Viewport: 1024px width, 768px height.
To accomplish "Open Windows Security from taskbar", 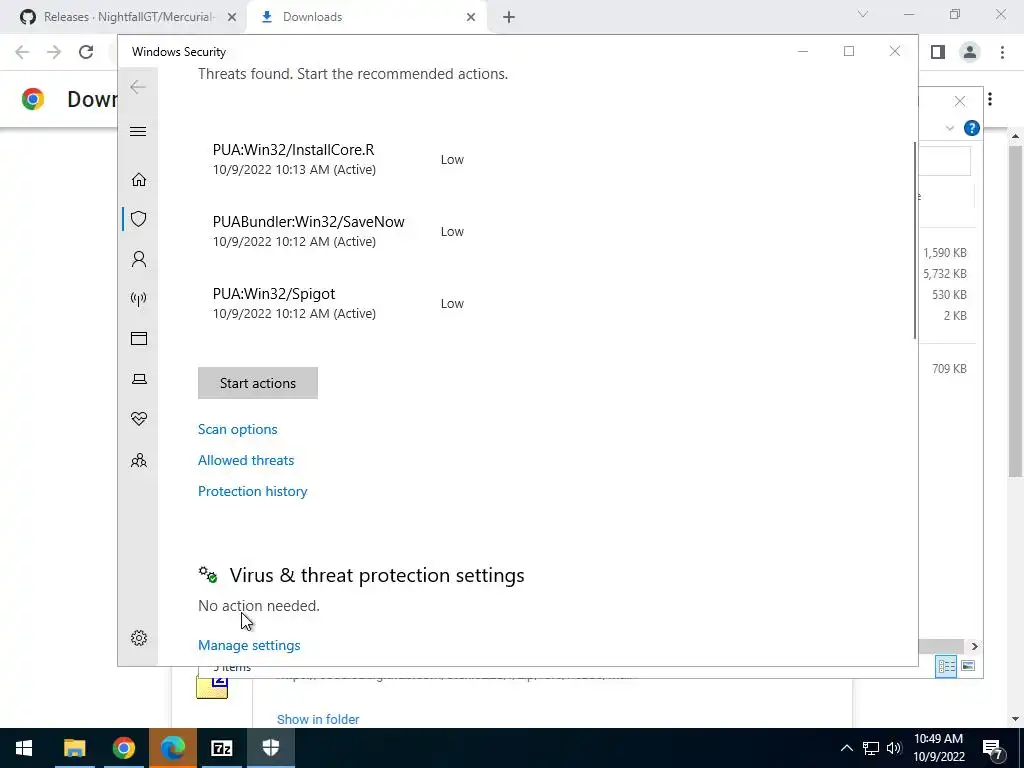I will point(270,748).
